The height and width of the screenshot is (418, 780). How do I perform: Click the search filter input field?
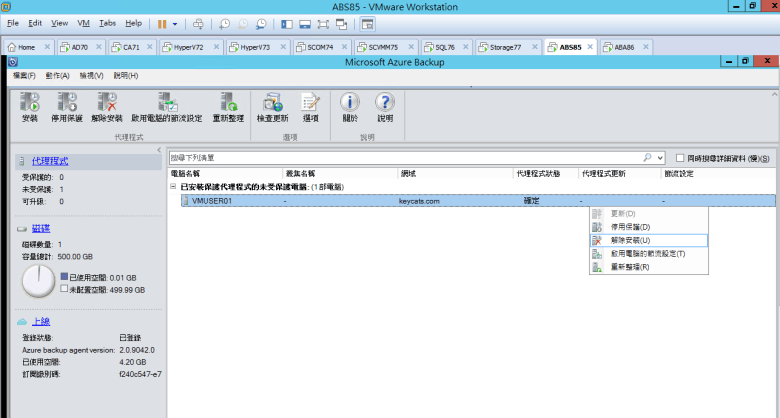(x=400, y=158)
